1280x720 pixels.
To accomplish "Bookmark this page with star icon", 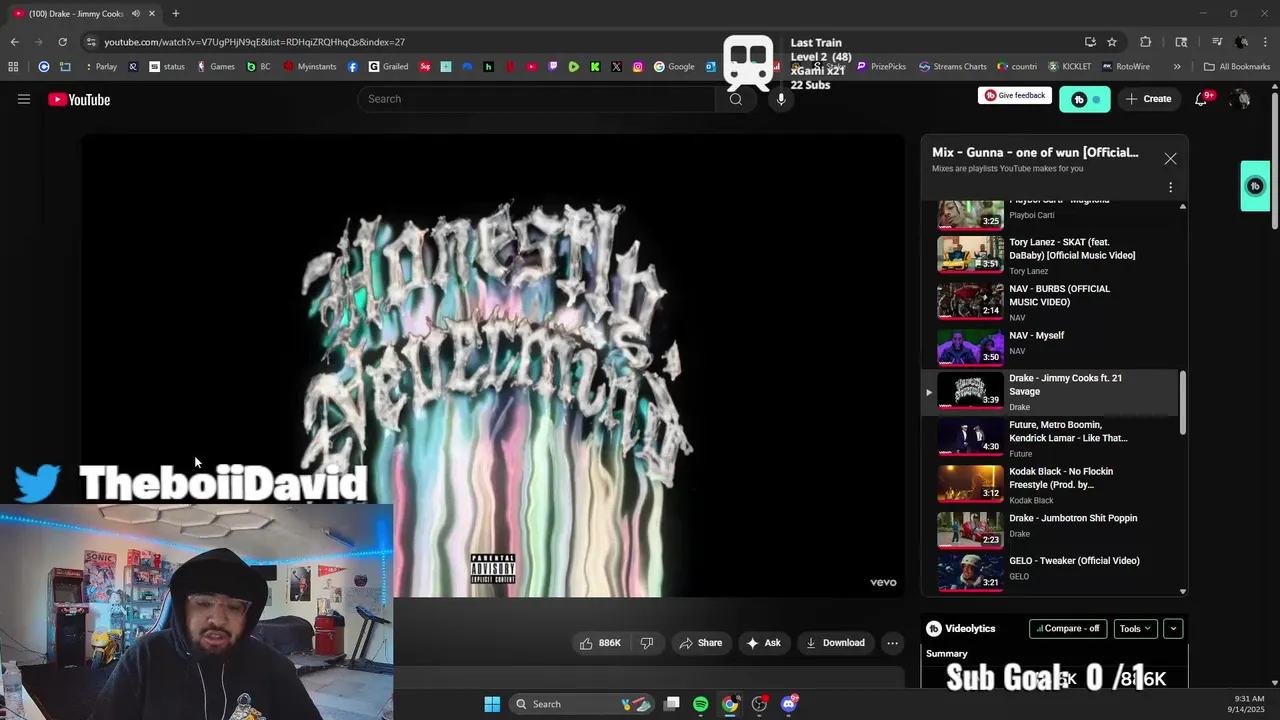I will 1112,42.
